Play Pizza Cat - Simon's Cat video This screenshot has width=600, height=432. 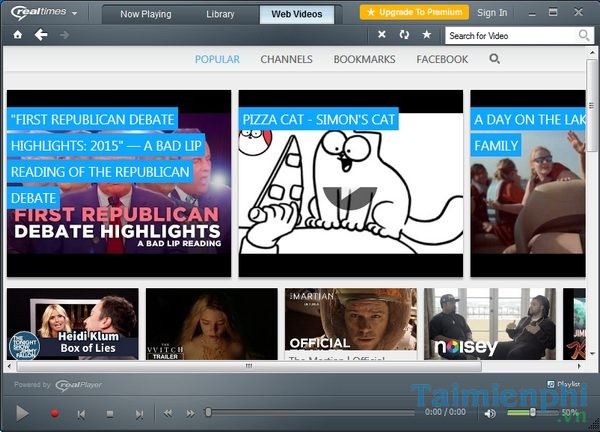(x=351, y=183)
